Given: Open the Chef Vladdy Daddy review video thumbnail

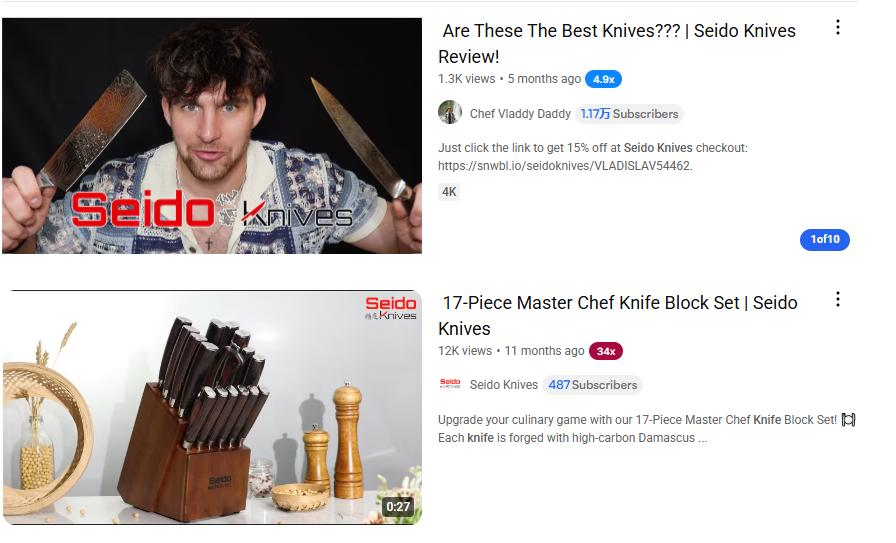Looking at the screenshot, I should coord(212,135).
